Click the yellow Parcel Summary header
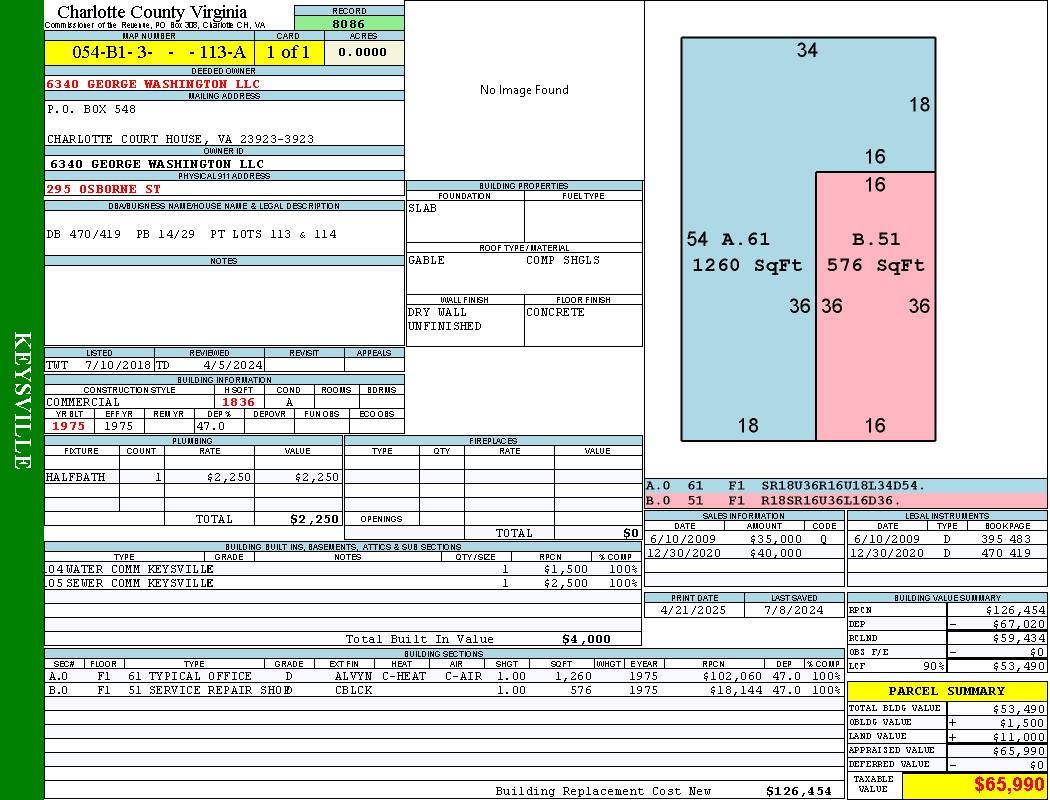Screen dimensions: 1050x800 coord(946,691)
